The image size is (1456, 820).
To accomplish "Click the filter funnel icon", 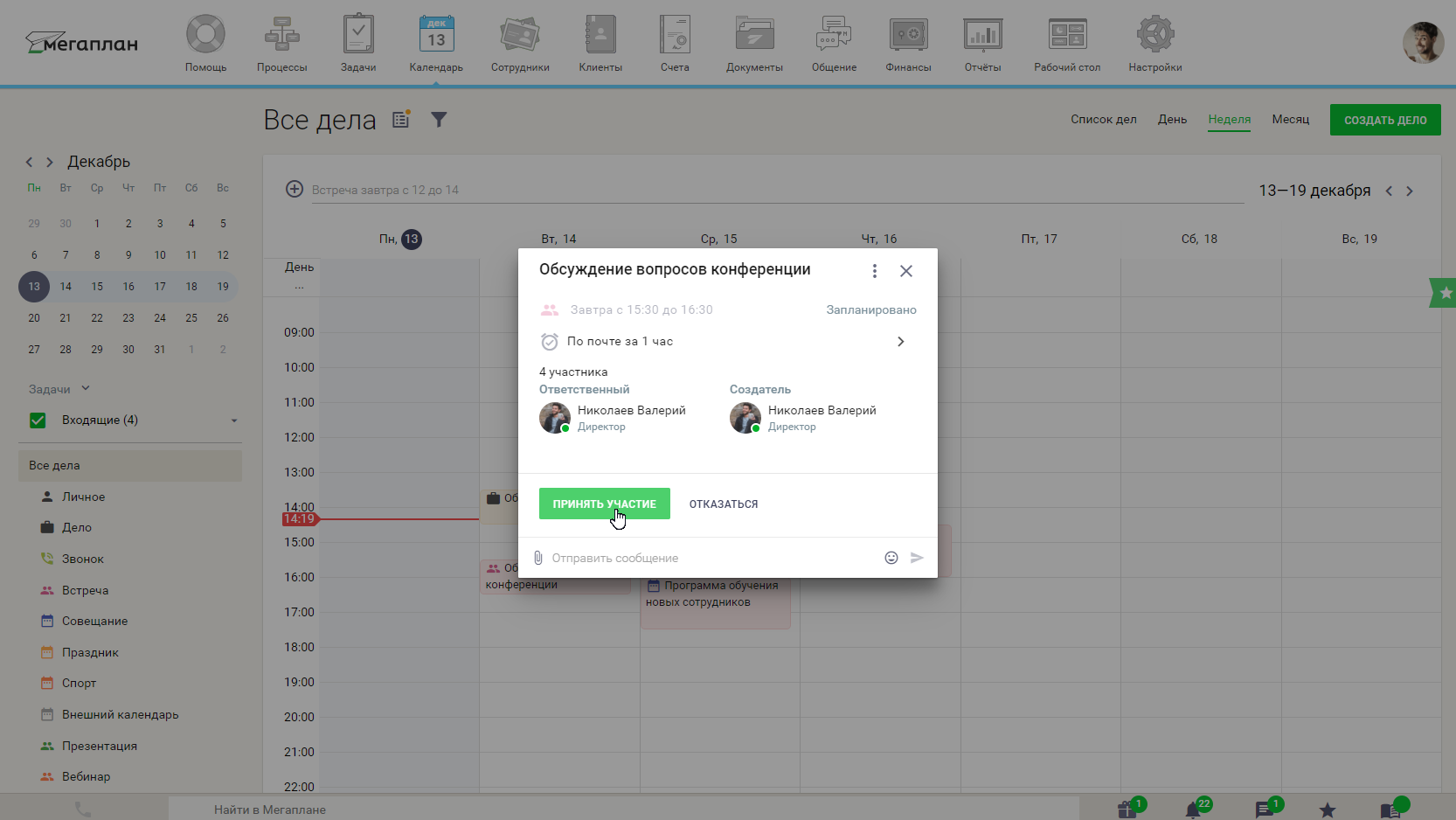I will point(439,120).
